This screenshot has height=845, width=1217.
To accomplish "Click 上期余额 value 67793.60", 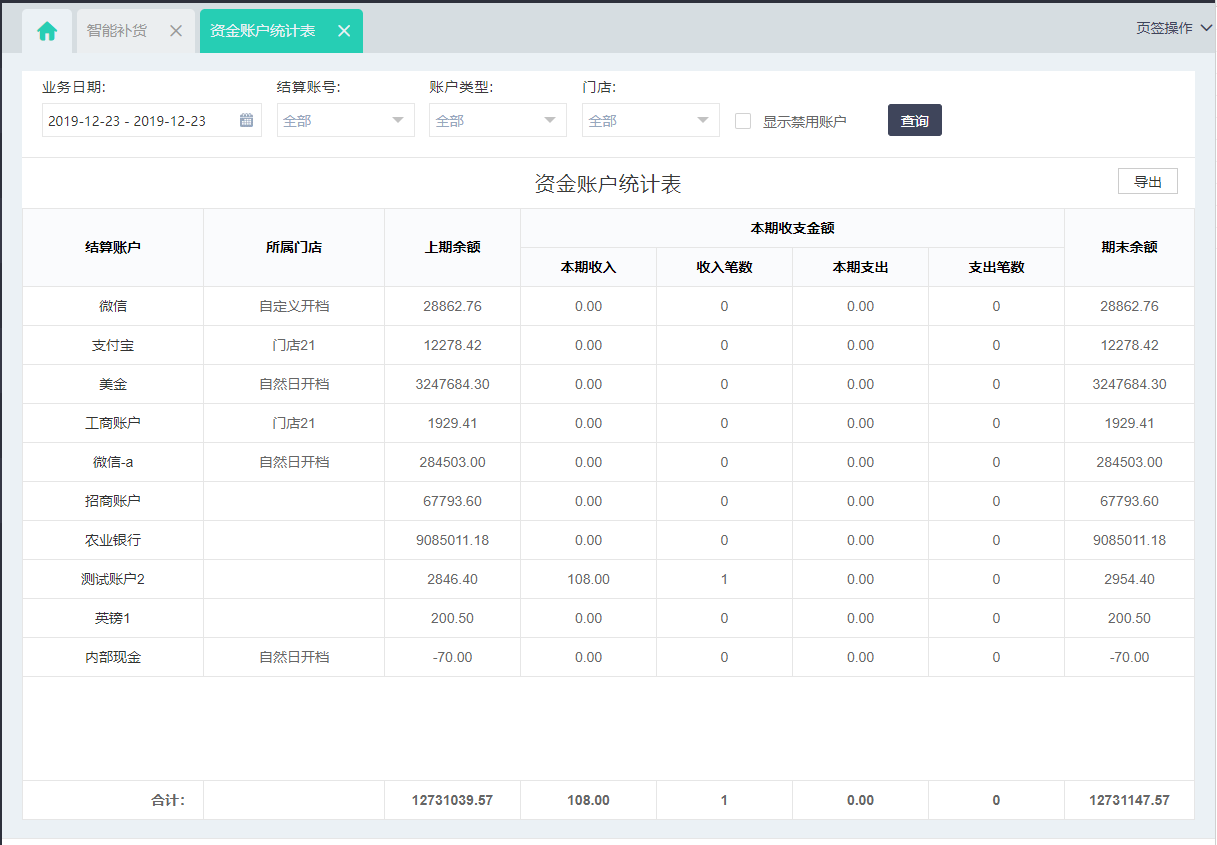I will 453,501.
